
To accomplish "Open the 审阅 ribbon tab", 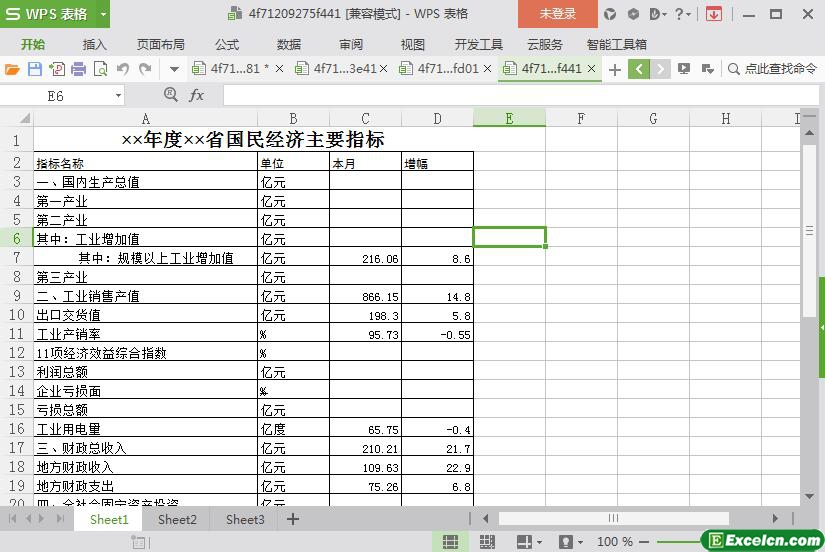I will (x=351, y=45).
